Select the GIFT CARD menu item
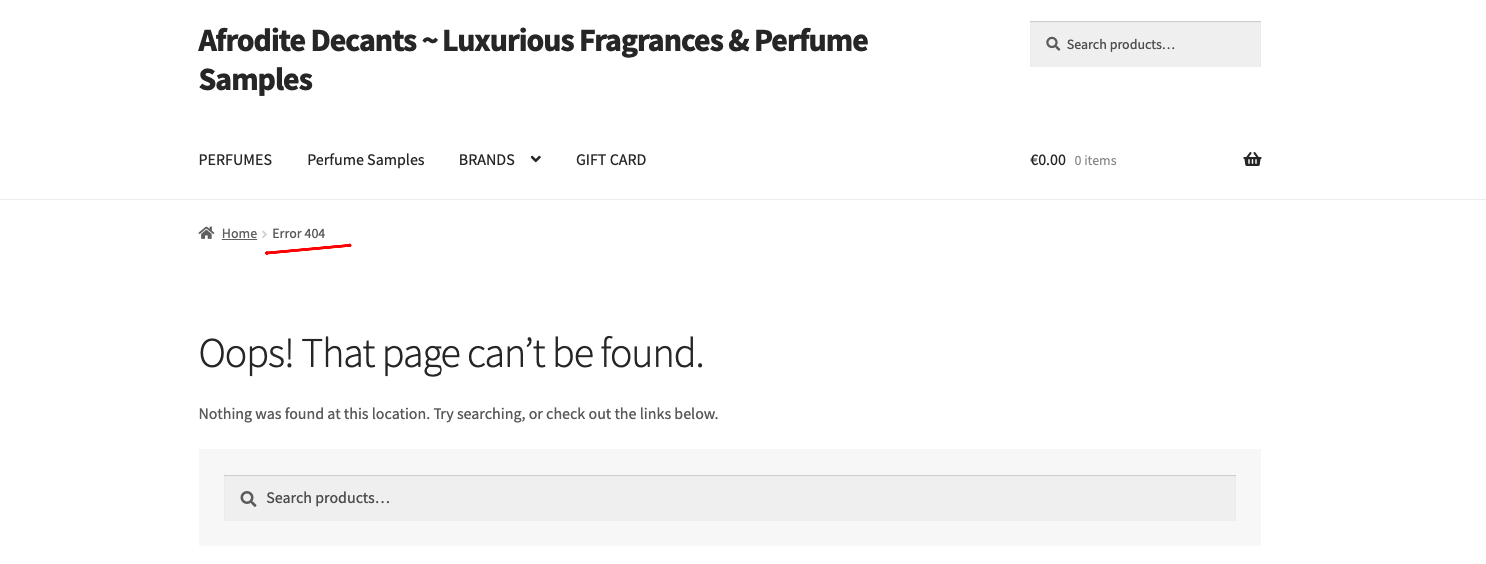Screen dimensions: 1486x564 tap(611, 160)
